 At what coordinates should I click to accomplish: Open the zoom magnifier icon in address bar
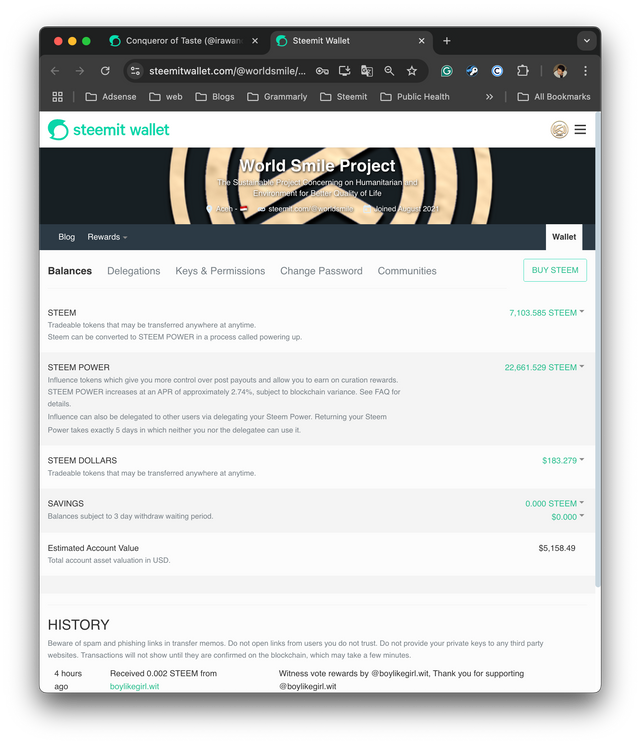pos(389,71)
